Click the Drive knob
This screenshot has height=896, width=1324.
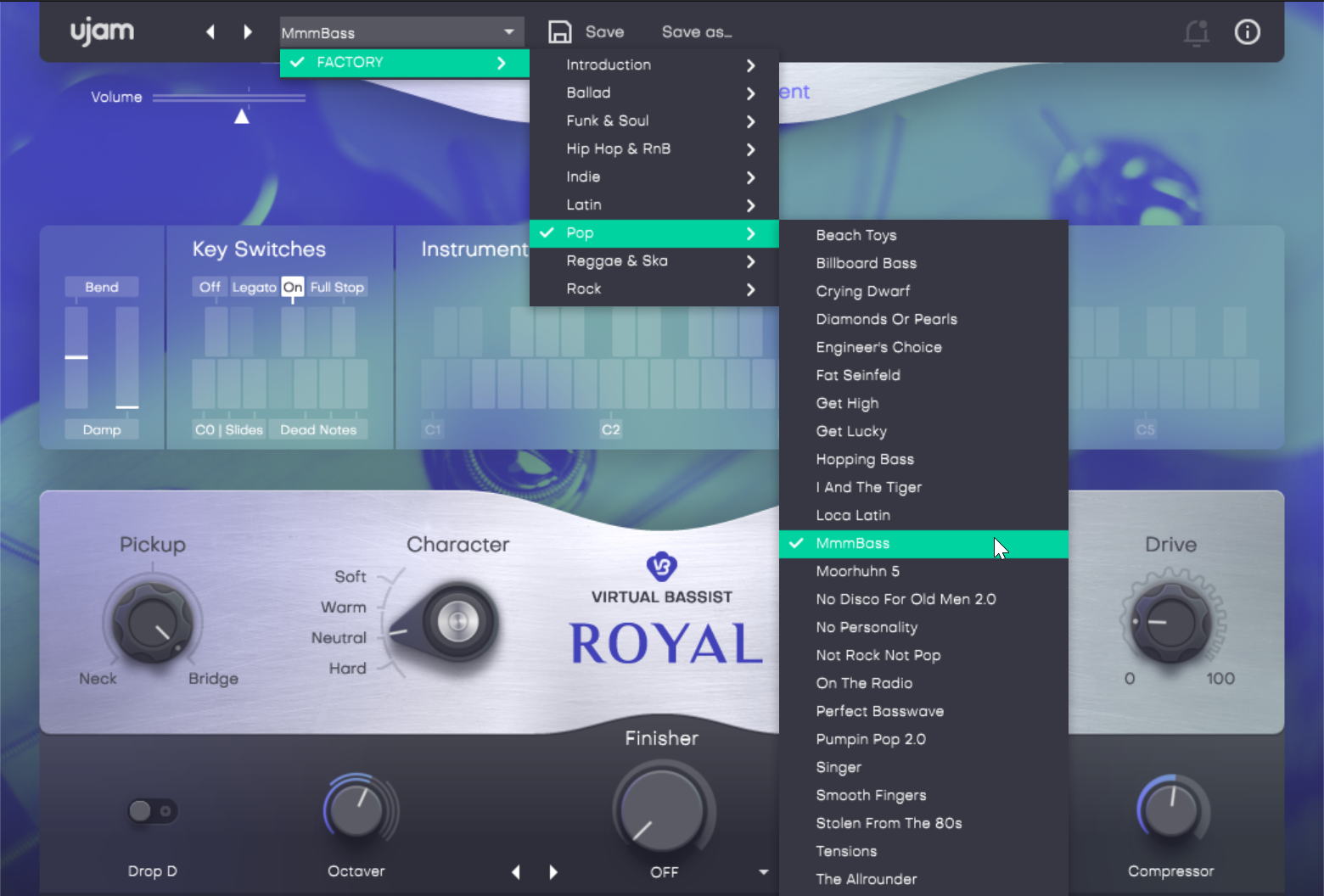(1171, 623)
